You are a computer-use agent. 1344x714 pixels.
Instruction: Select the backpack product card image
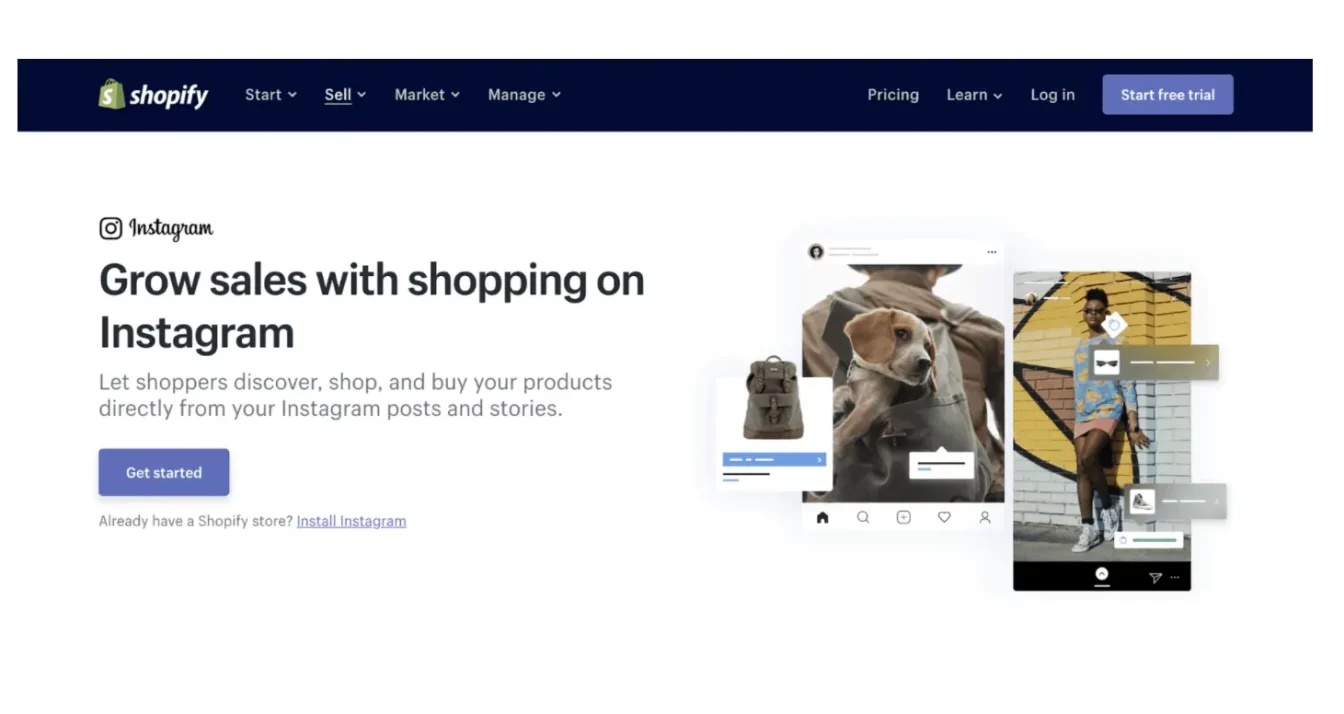773,398
